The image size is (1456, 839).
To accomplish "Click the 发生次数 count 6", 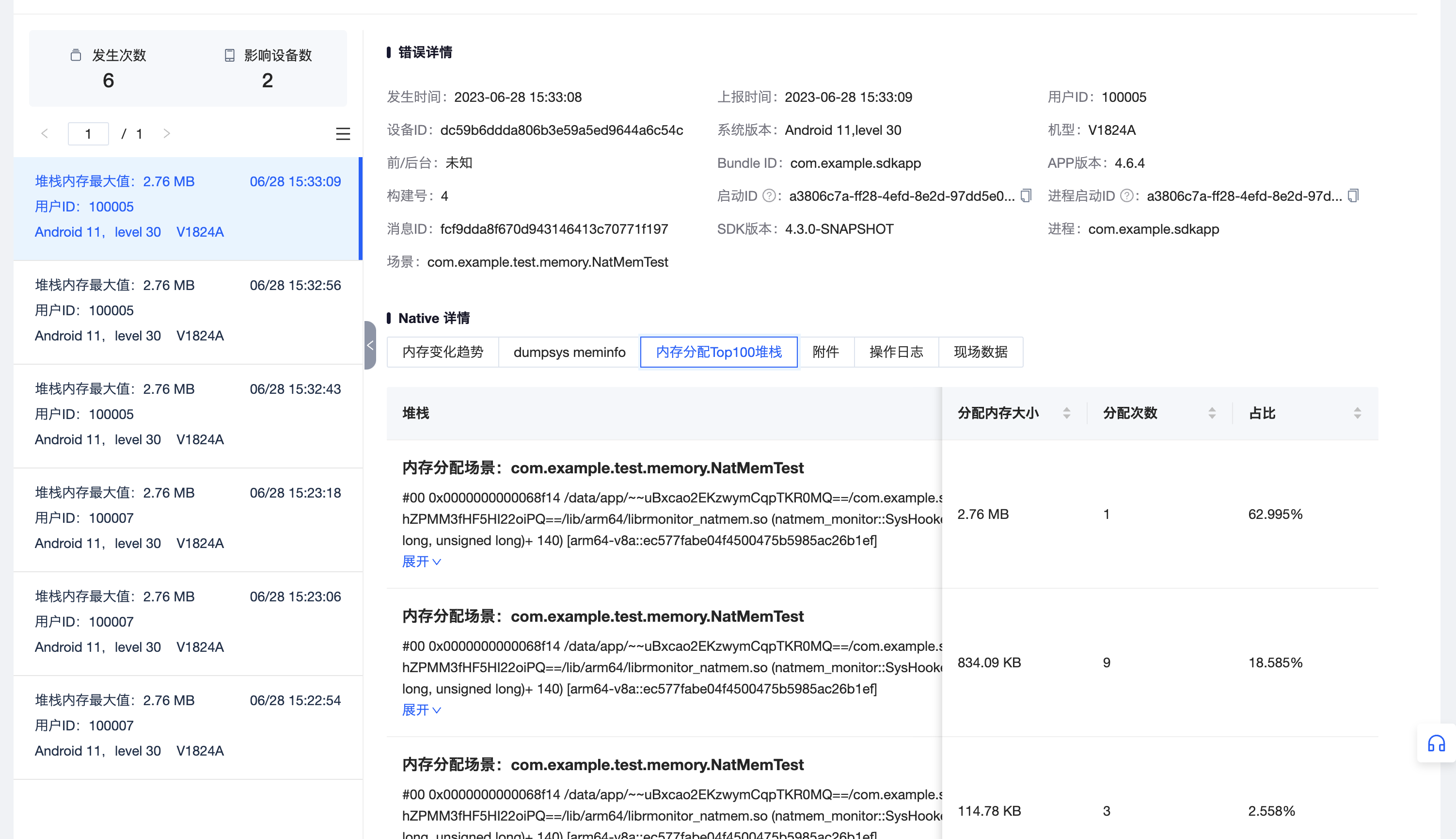I will 108,81.
